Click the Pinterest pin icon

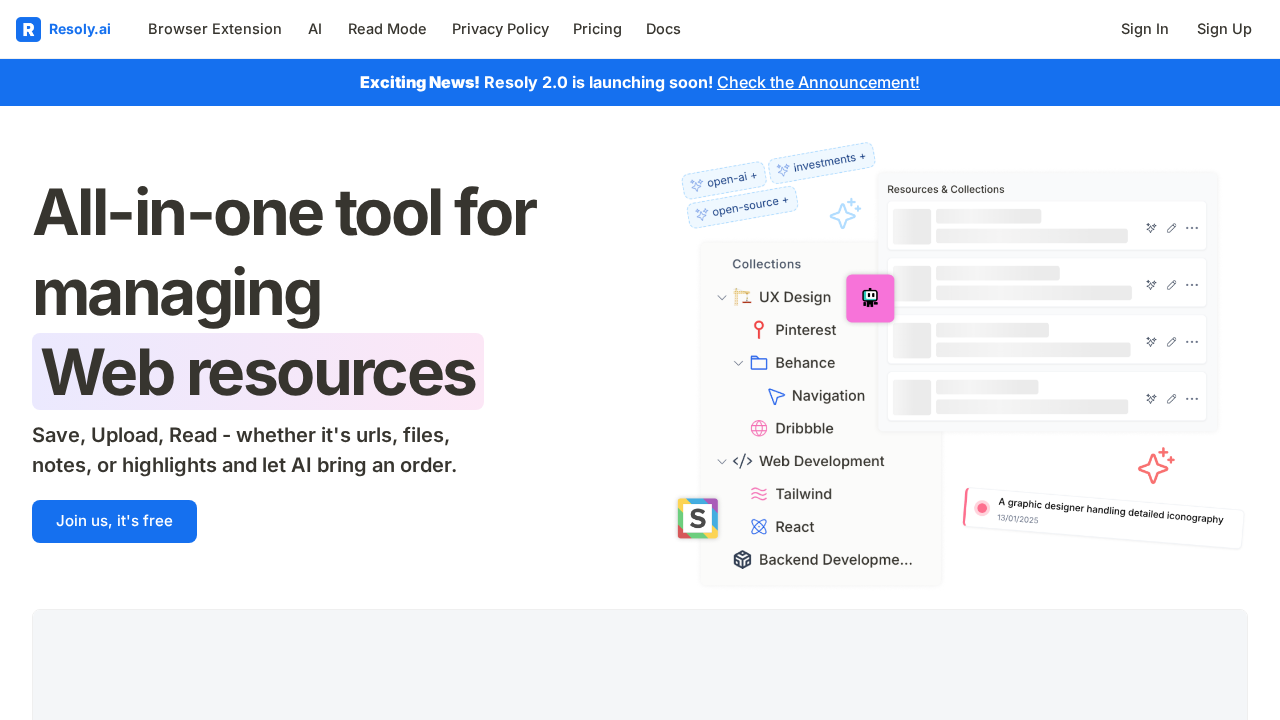tap(759, 330)
